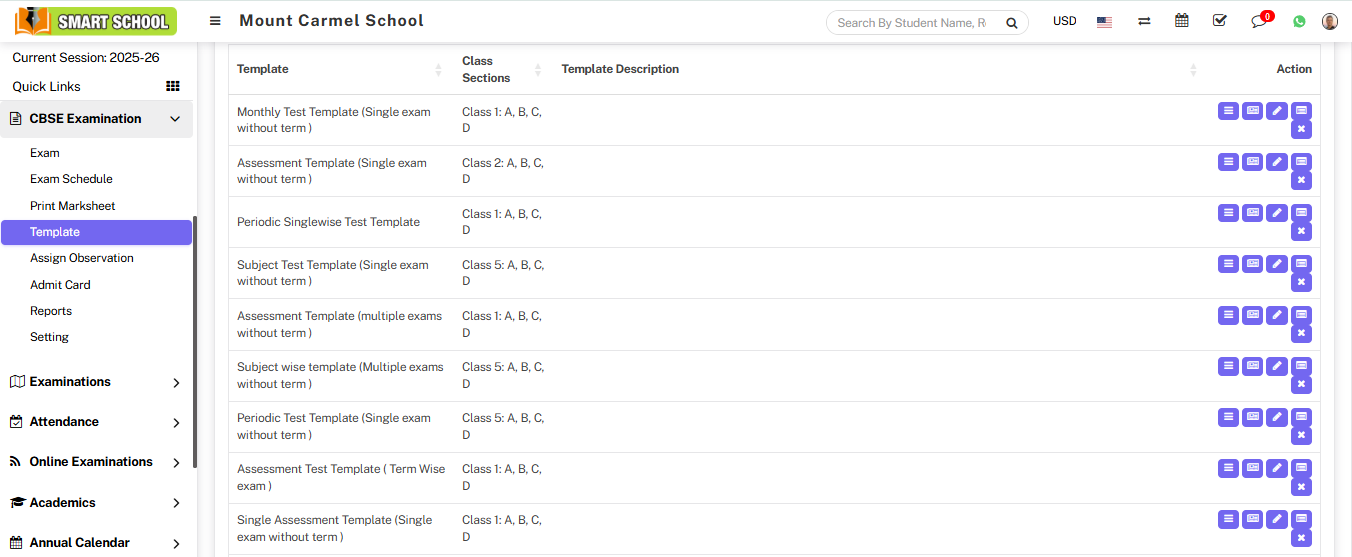The image size is (1352, 557).
Task: Focus the student search input field
Action: tap(912, 23)
